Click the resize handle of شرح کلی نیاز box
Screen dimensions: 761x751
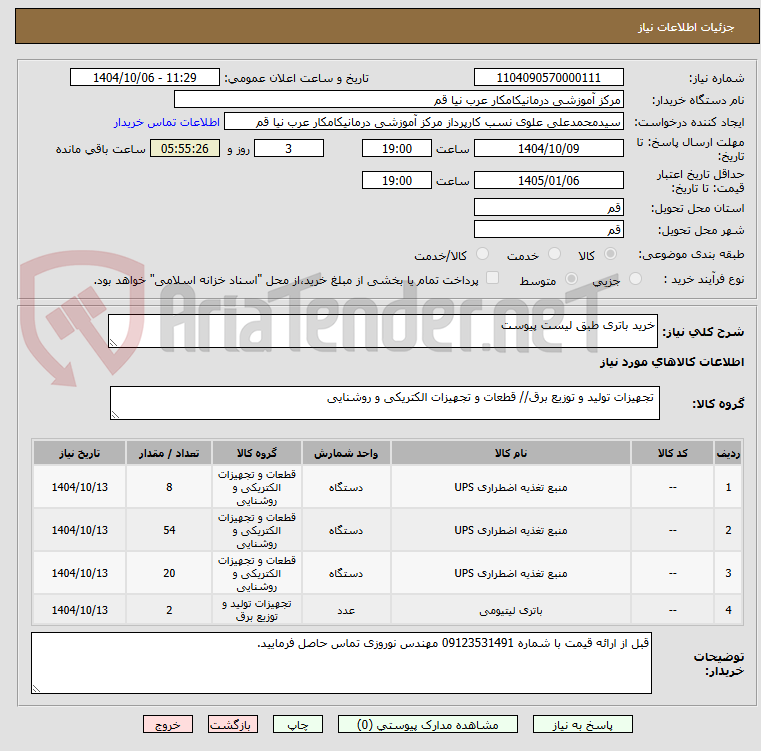click(113, 343)
